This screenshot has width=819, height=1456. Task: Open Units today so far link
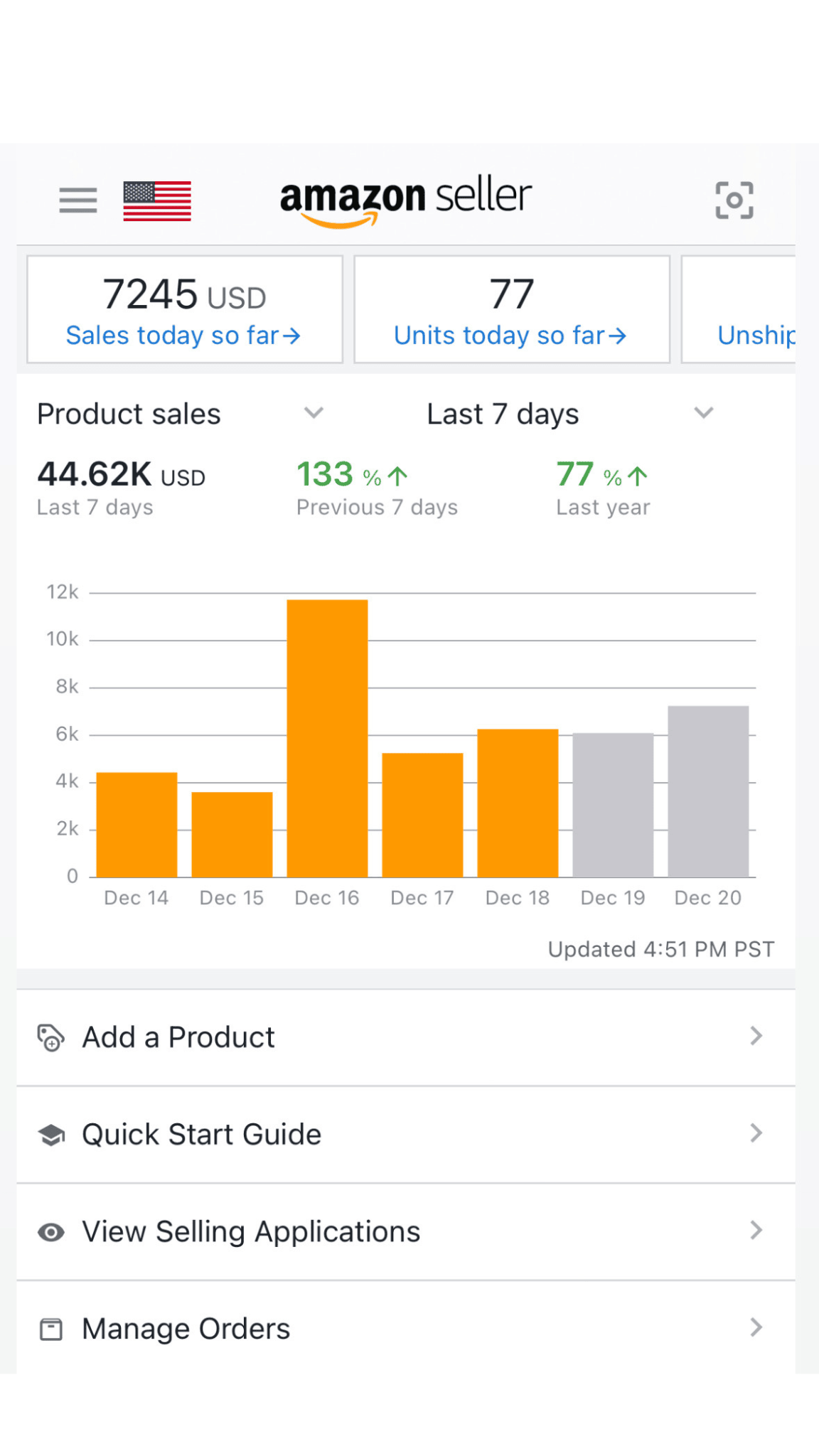tap(510, 335)
